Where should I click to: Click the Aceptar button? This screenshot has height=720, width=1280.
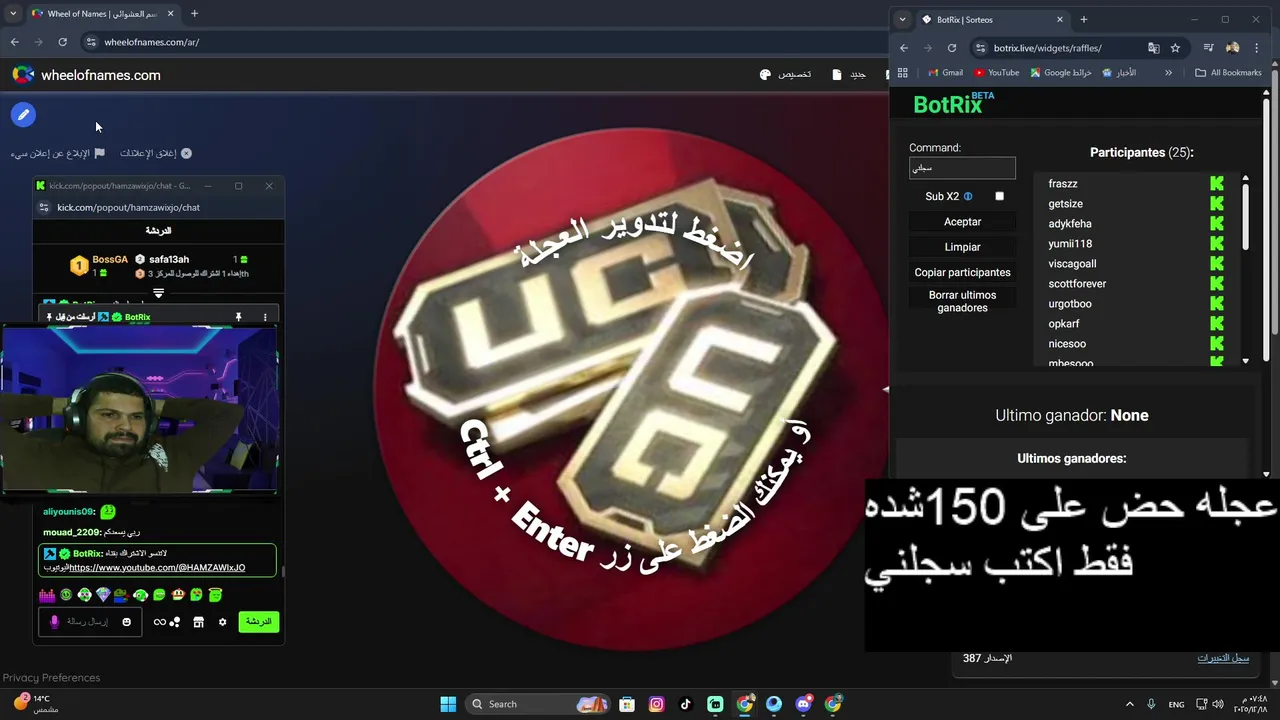(x=963, y=222)
